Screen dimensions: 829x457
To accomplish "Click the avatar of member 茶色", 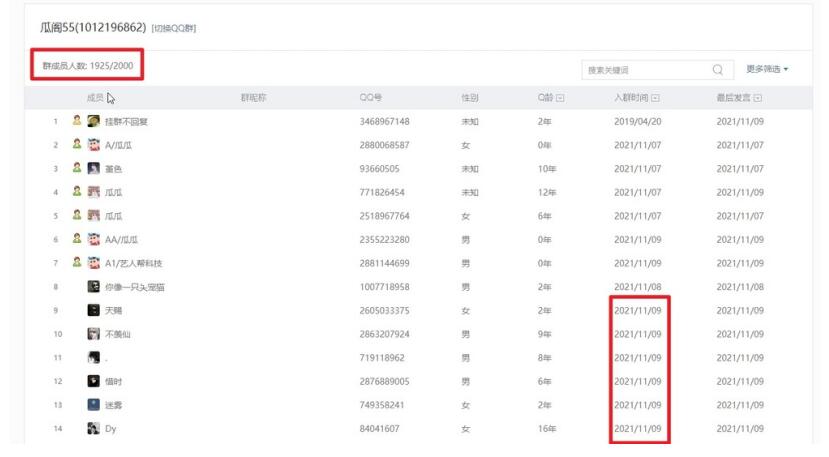I will (x=93, y=168).
